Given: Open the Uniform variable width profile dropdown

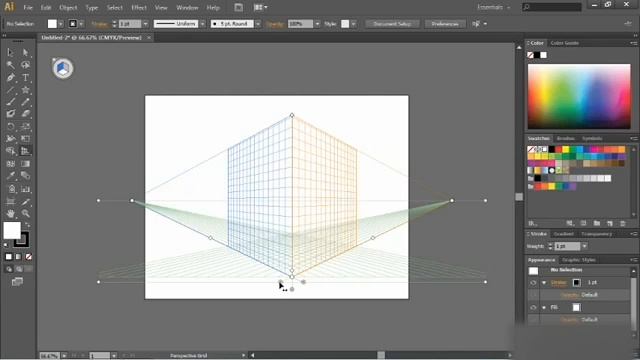Looking at the screenshot, I should coord(202,24).
